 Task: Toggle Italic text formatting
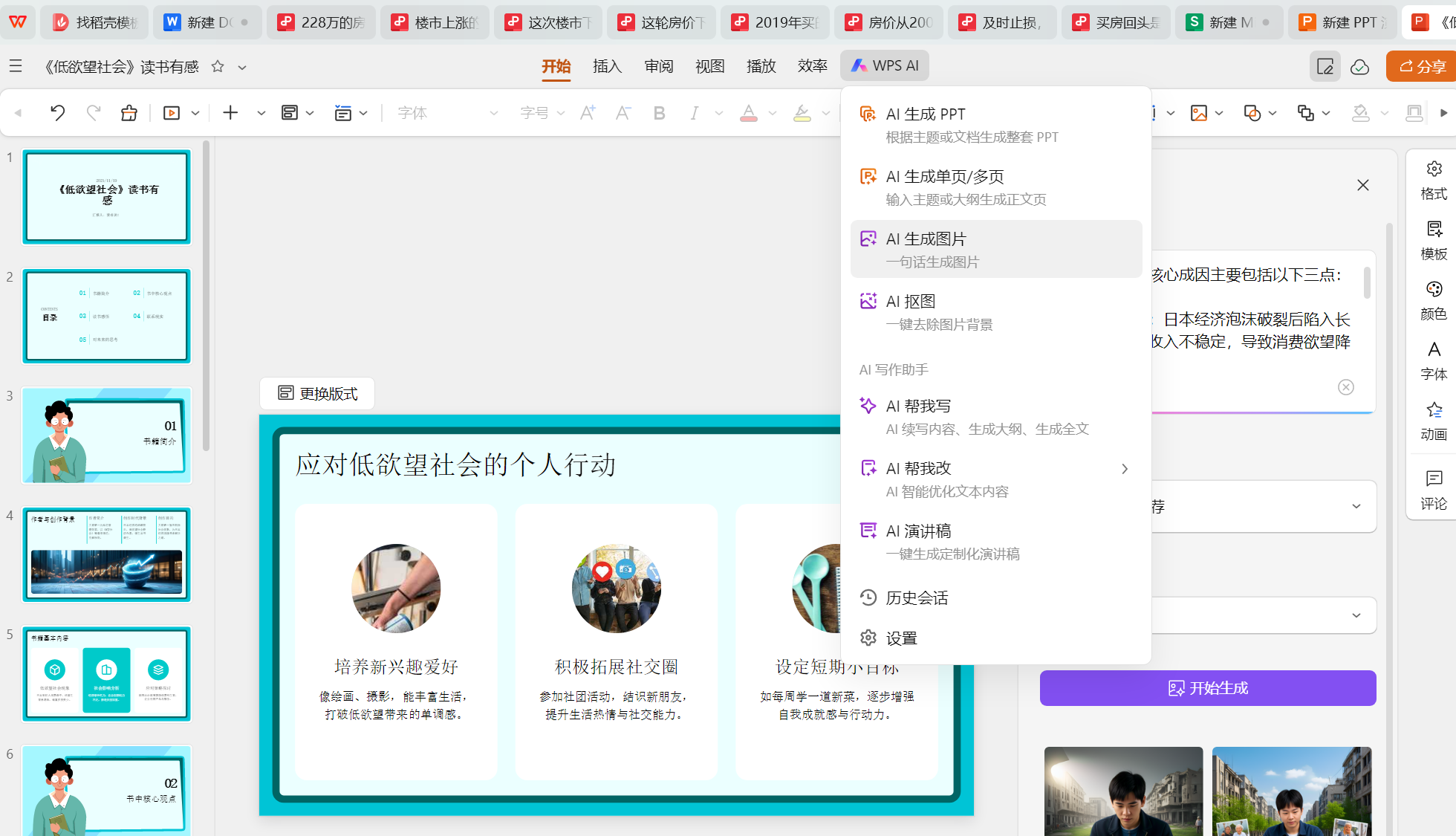tap(694, 113)
